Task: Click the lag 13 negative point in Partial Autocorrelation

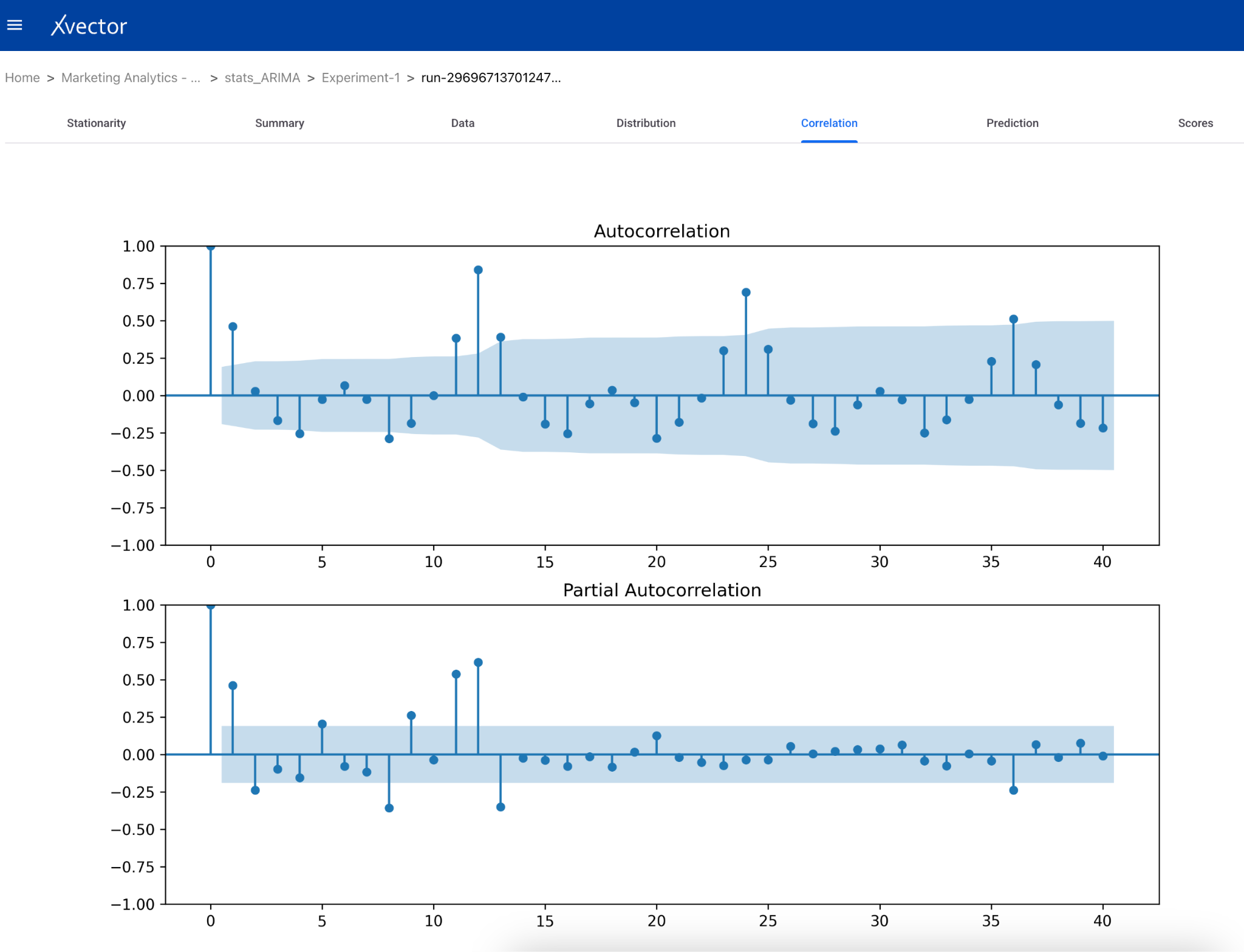Action: pyautogui.click(x=501, y=807)
